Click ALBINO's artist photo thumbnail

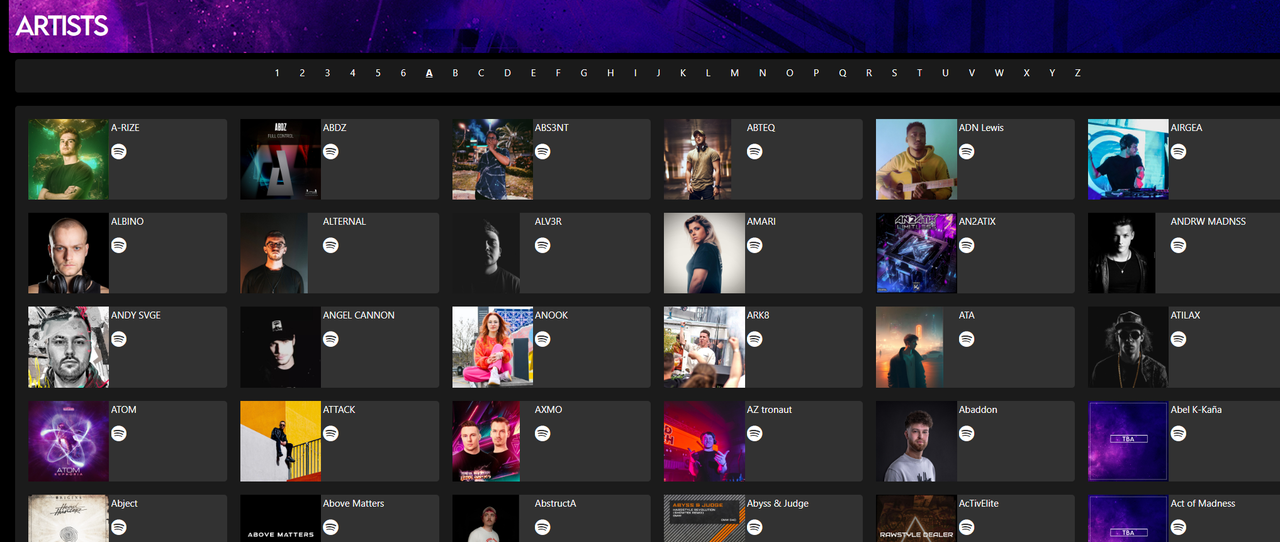click(68, 253)
